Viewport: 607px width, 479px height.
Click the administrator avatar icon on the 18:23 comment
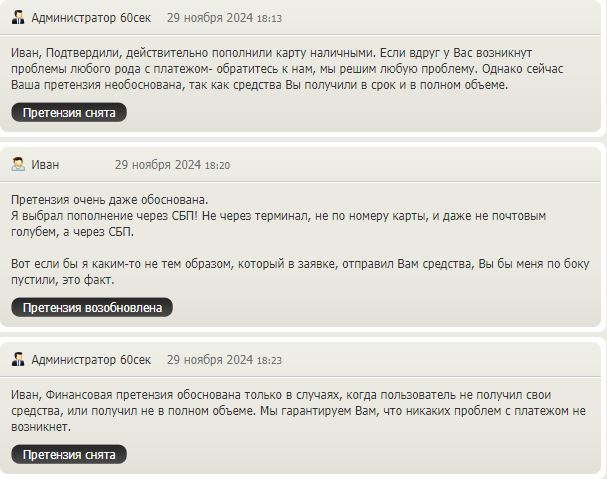click(18, 359)
